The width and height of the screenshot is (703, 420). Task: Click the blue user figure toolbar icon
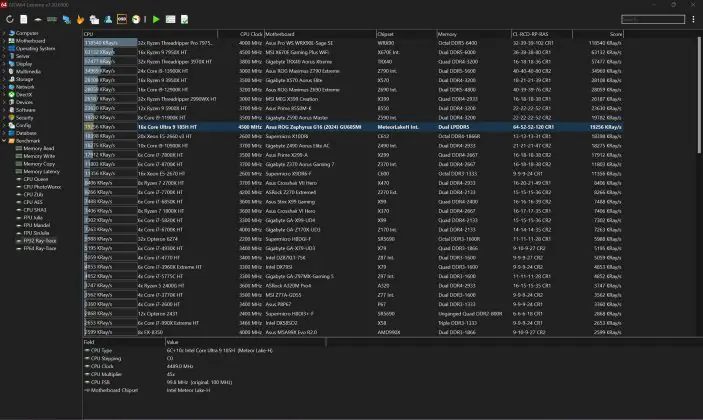pyautogui.click(x=108, y=19)
